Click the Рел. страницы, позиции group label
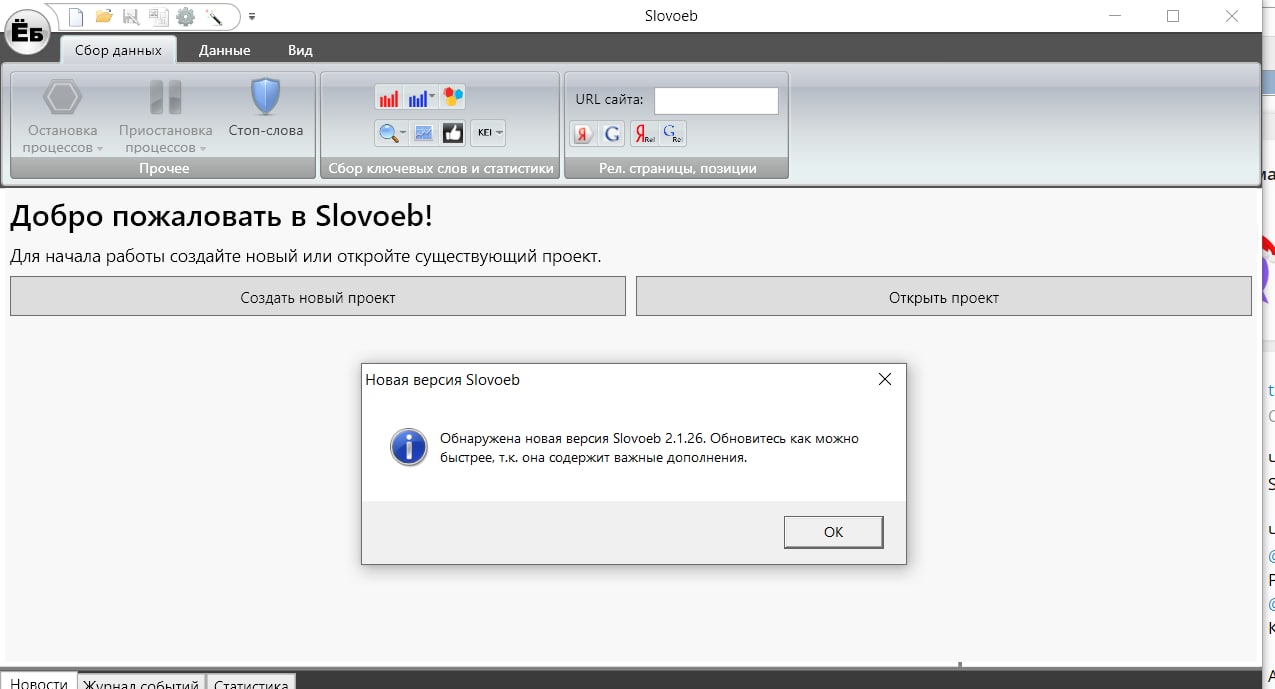Screen dimensions: 1275x689 tap(677, 168)
